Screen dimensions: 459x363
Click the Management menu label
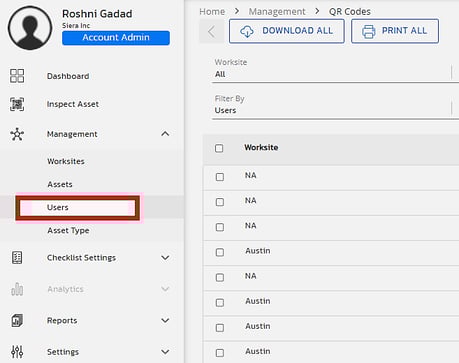click(x=72, y=134)
